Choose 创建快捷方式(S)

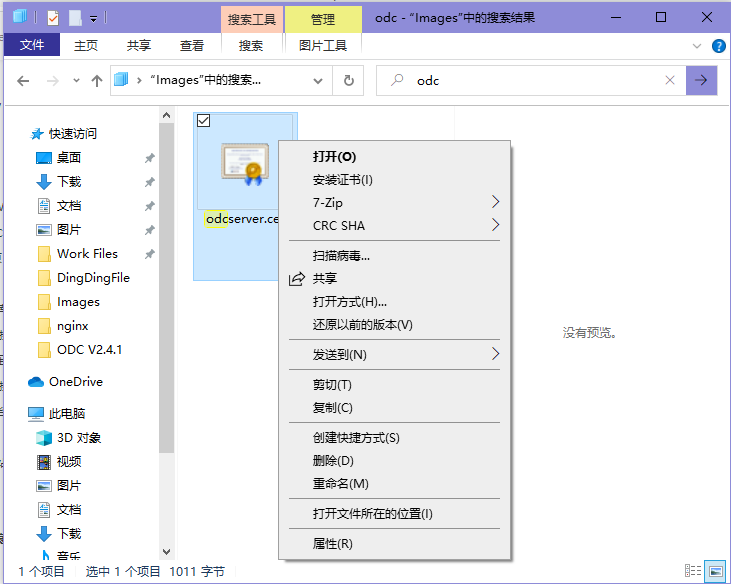pyautogui.click(x=394, y=438)
